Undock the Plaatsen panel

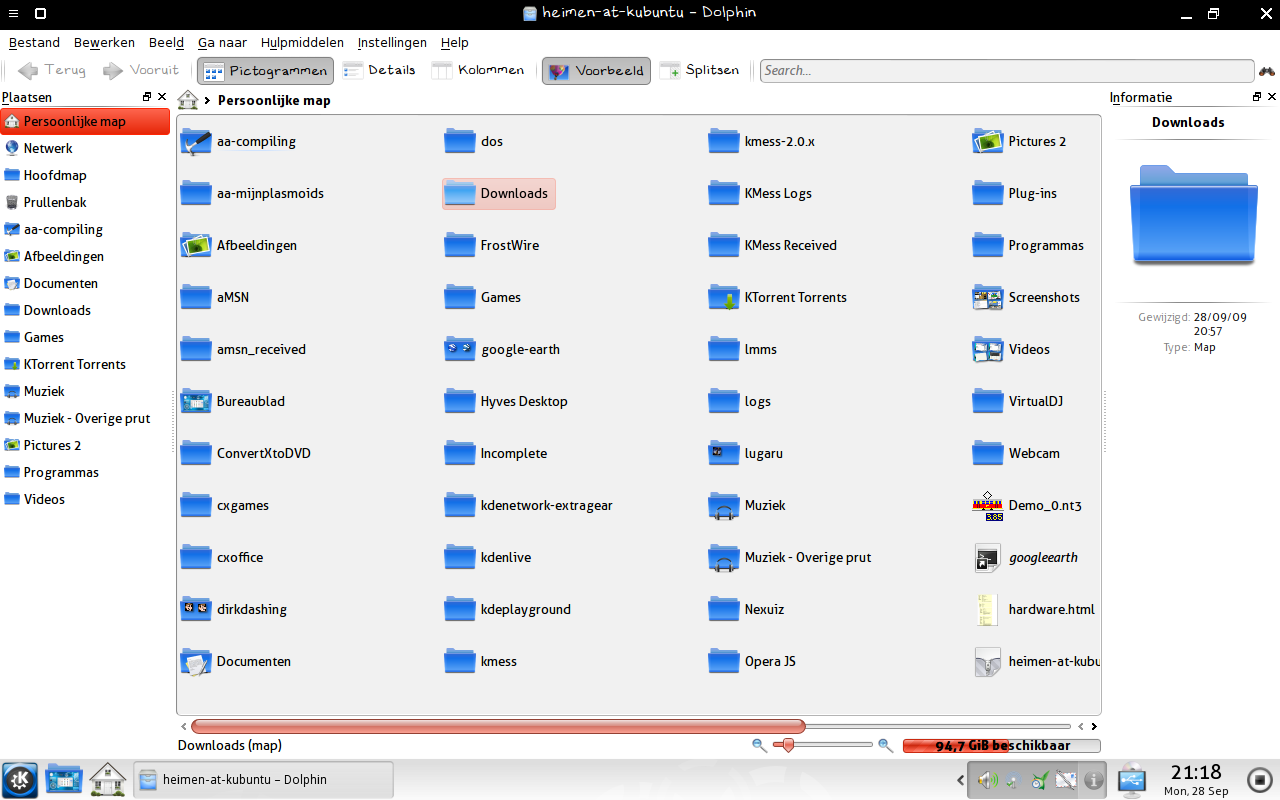pos(147,97)
